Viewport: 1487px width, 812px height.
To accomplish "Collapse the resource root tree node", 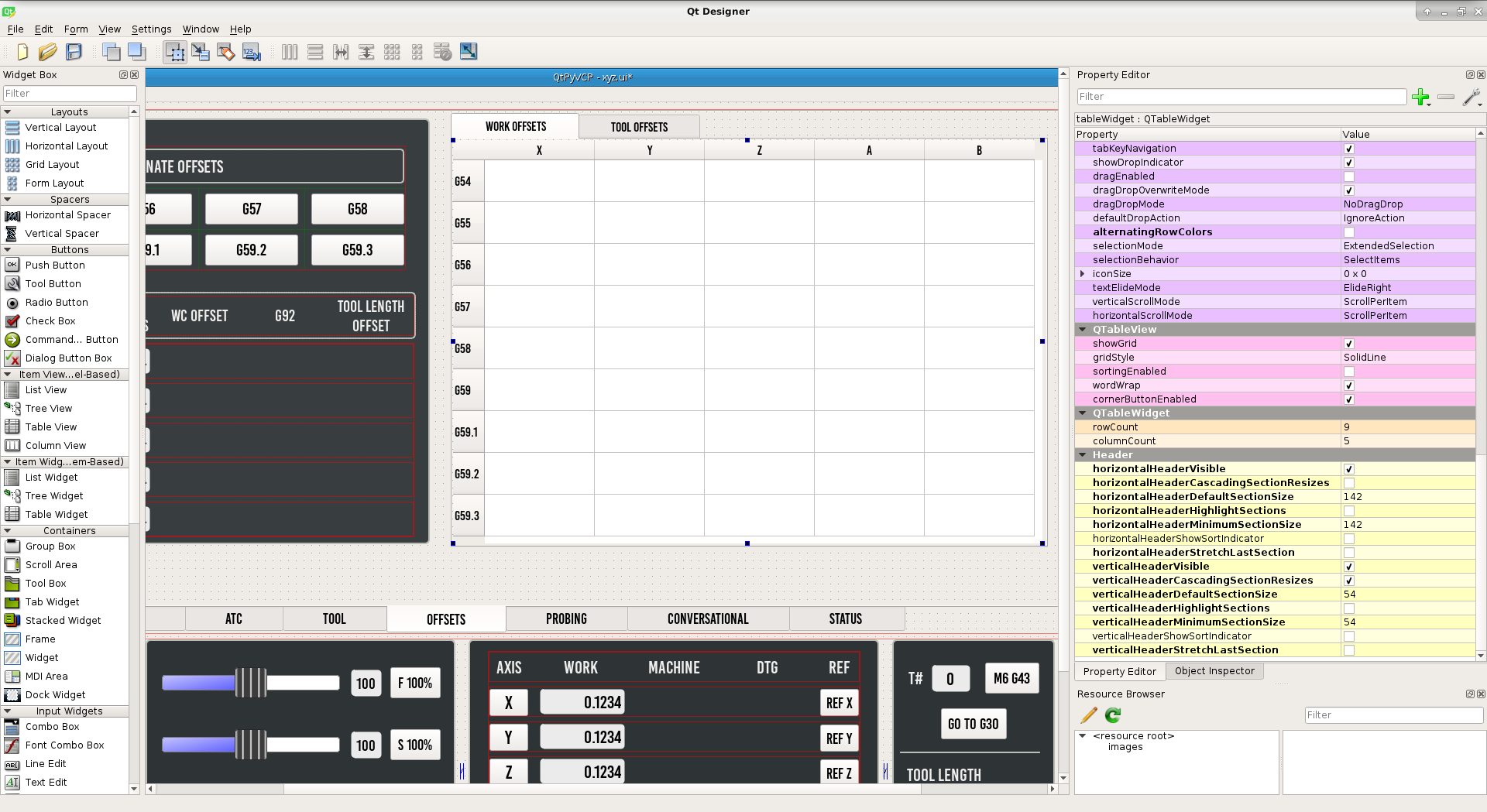I will point(1083,736).
